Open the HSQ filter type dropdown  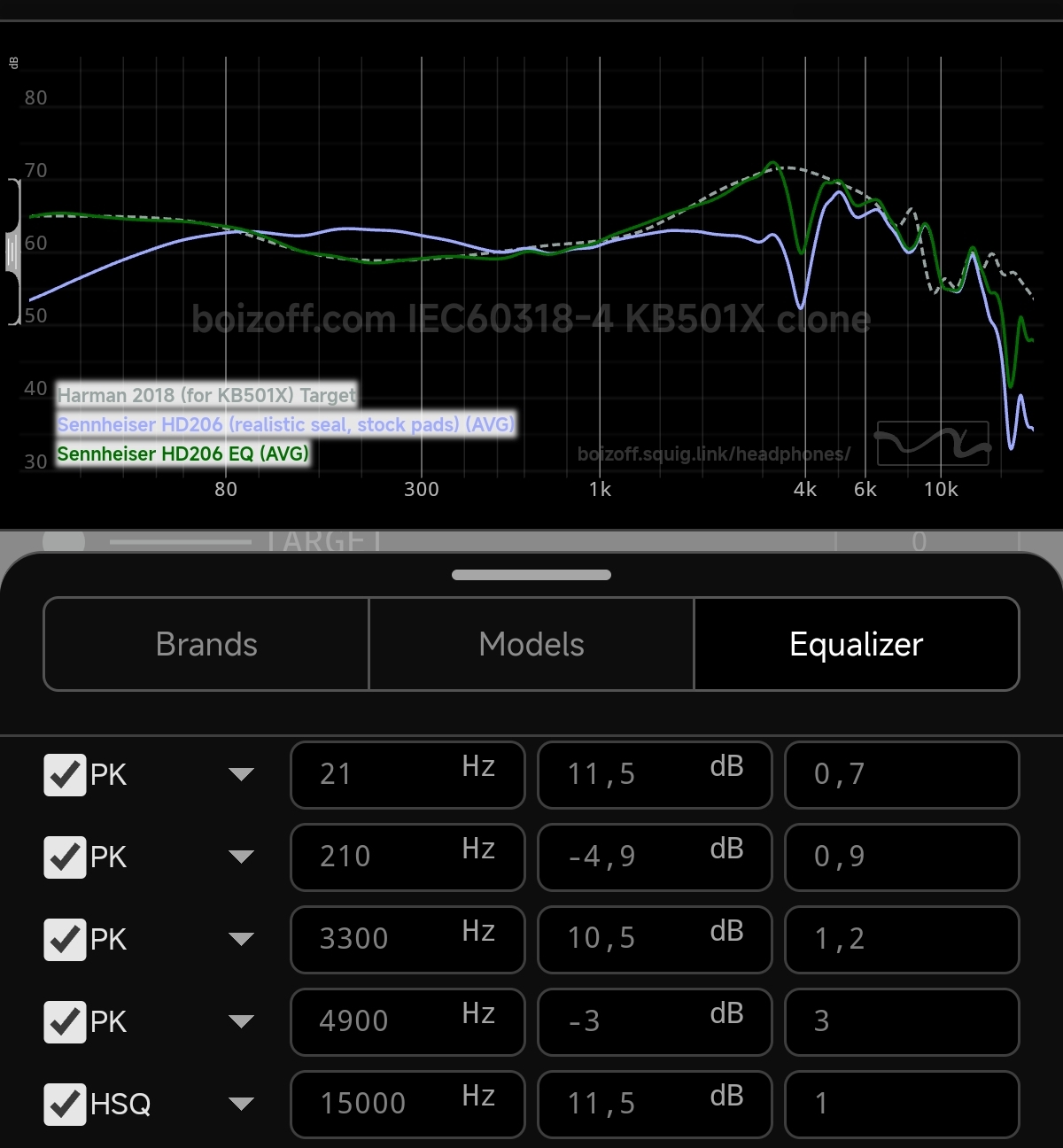coord(241,1105)
